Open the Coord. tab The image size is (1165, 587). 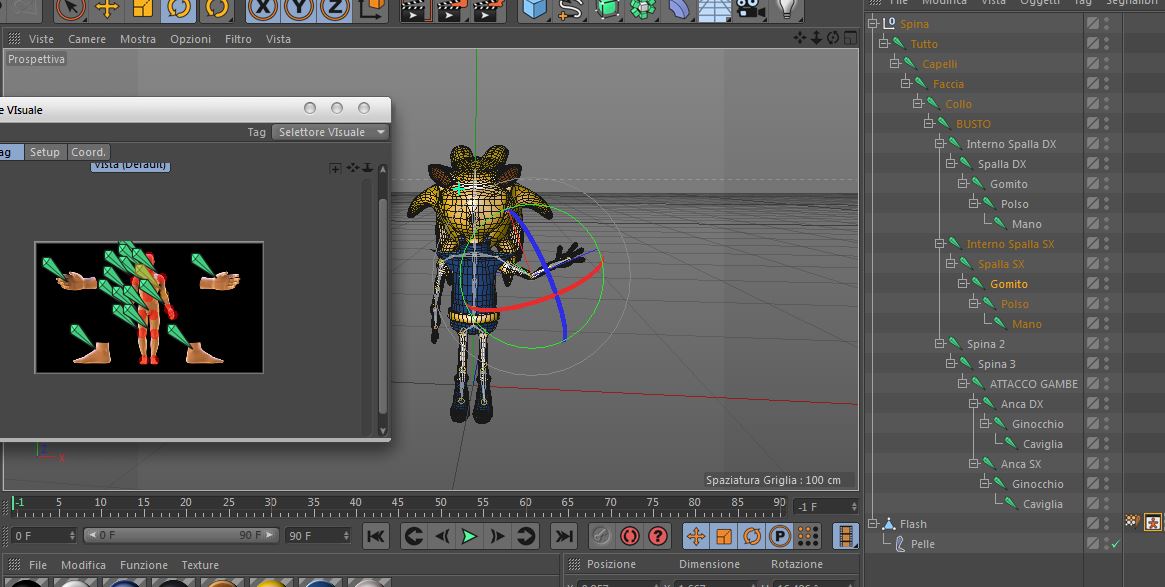tap(88, 152)
